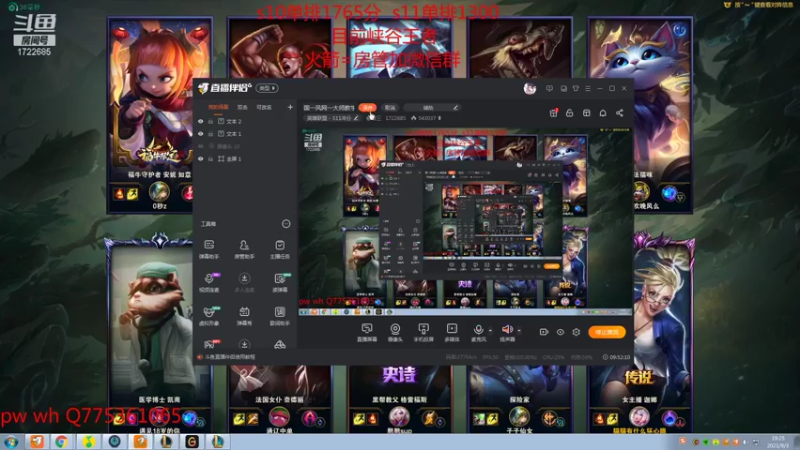
Task: Open the Windows Start button
Action: click(11, 442)
